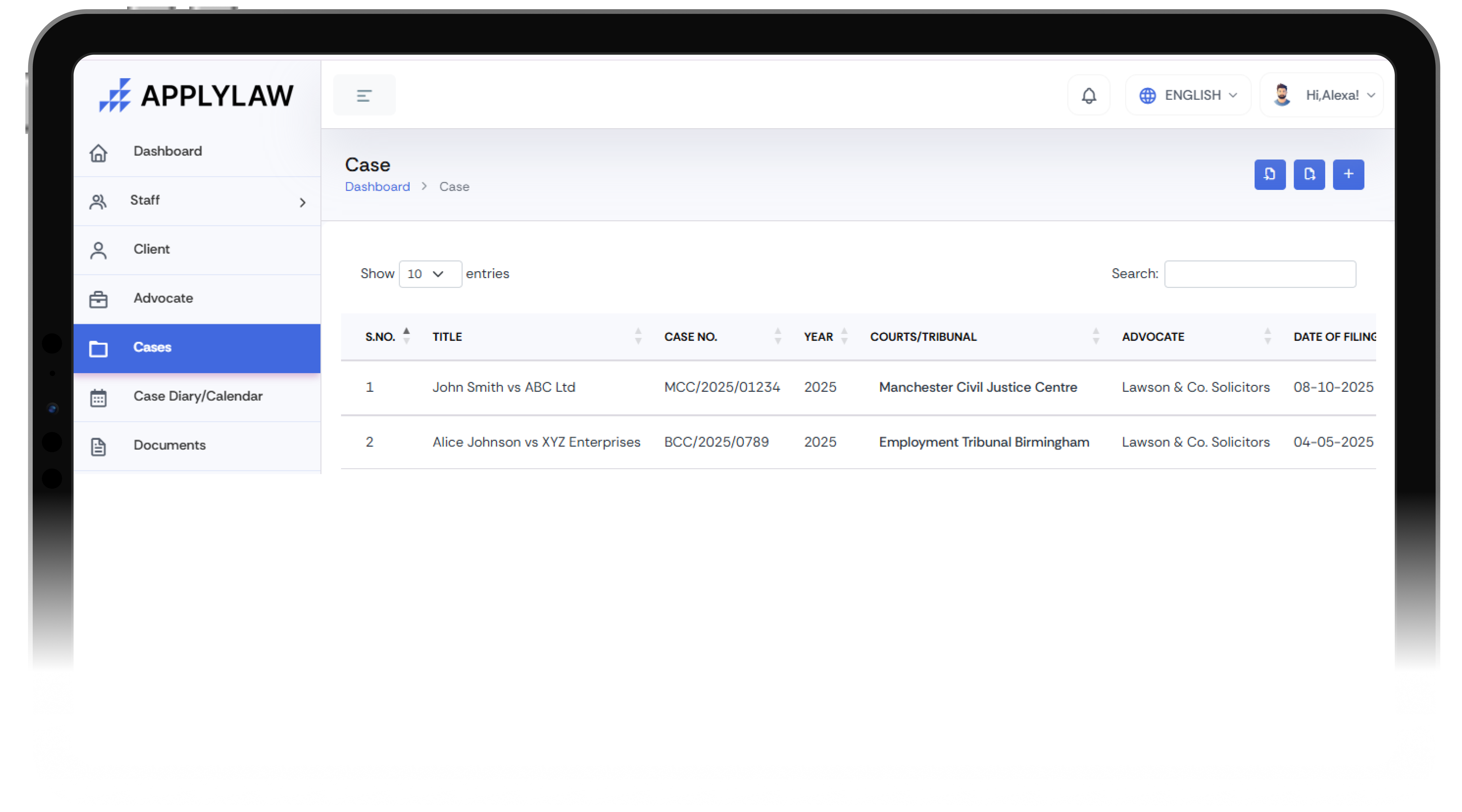Expand the Staff submenu chevron
The image size is (1462, 812).
[x=303, y=202]
